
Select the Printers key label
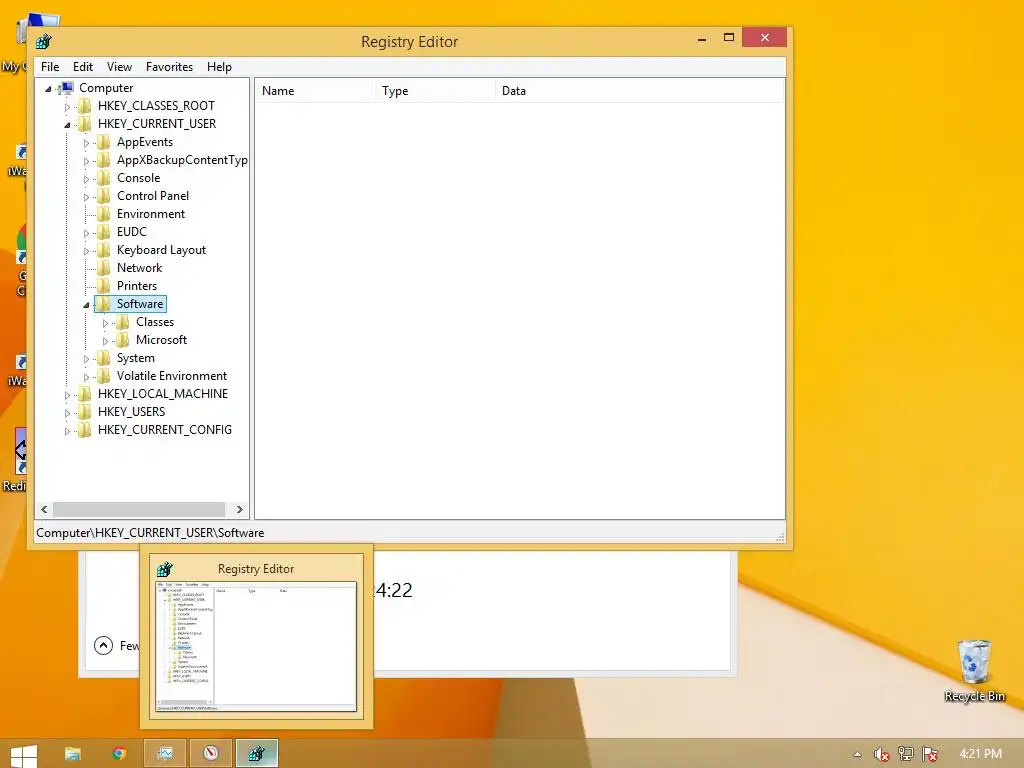point(136,286)
